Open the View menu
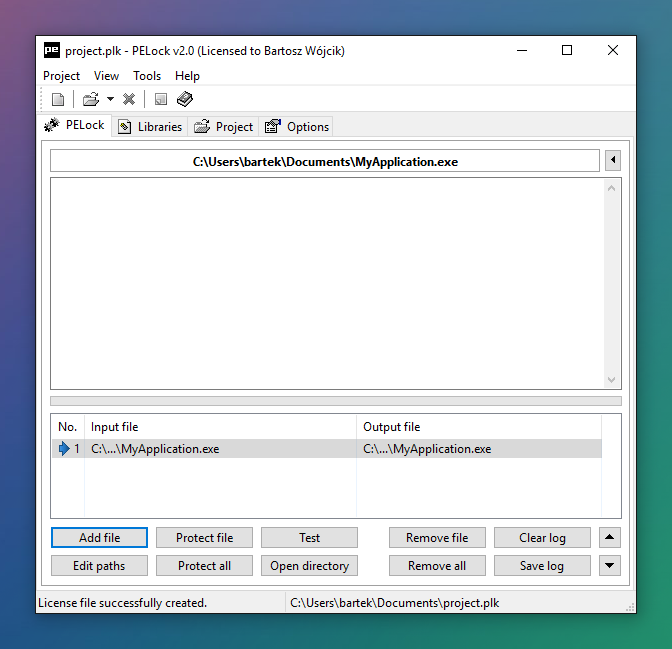Screen dimensions: 672x649 point(106,76)
